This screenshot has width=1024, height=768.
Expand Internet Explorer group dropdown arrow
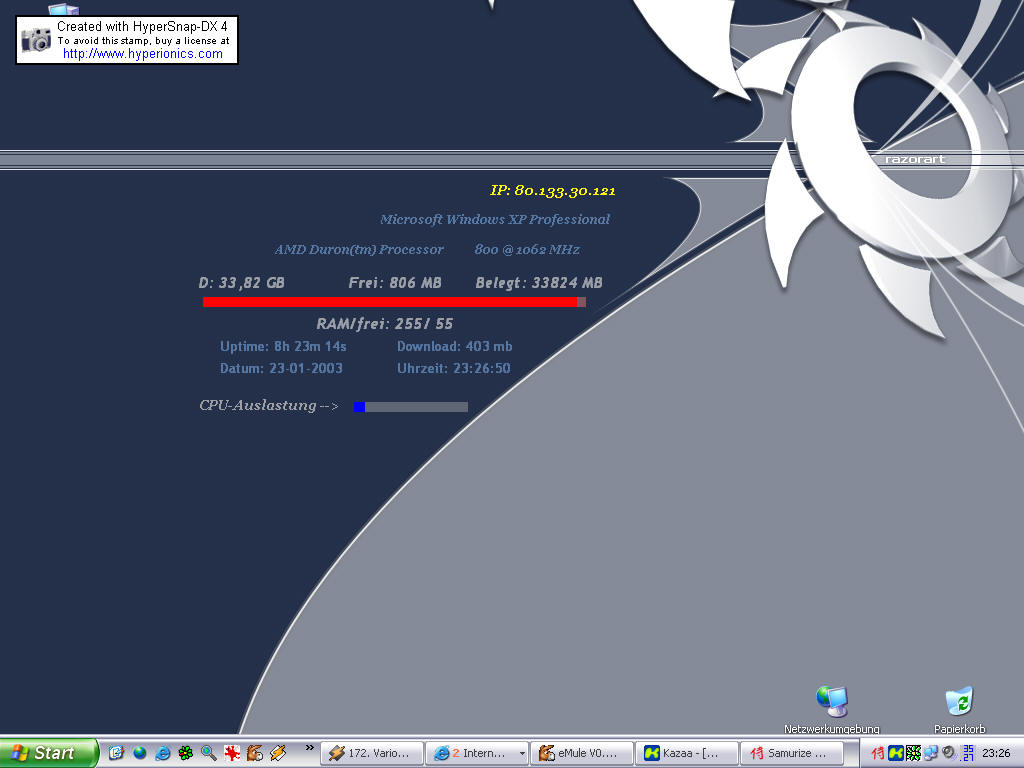click(522, 754)
